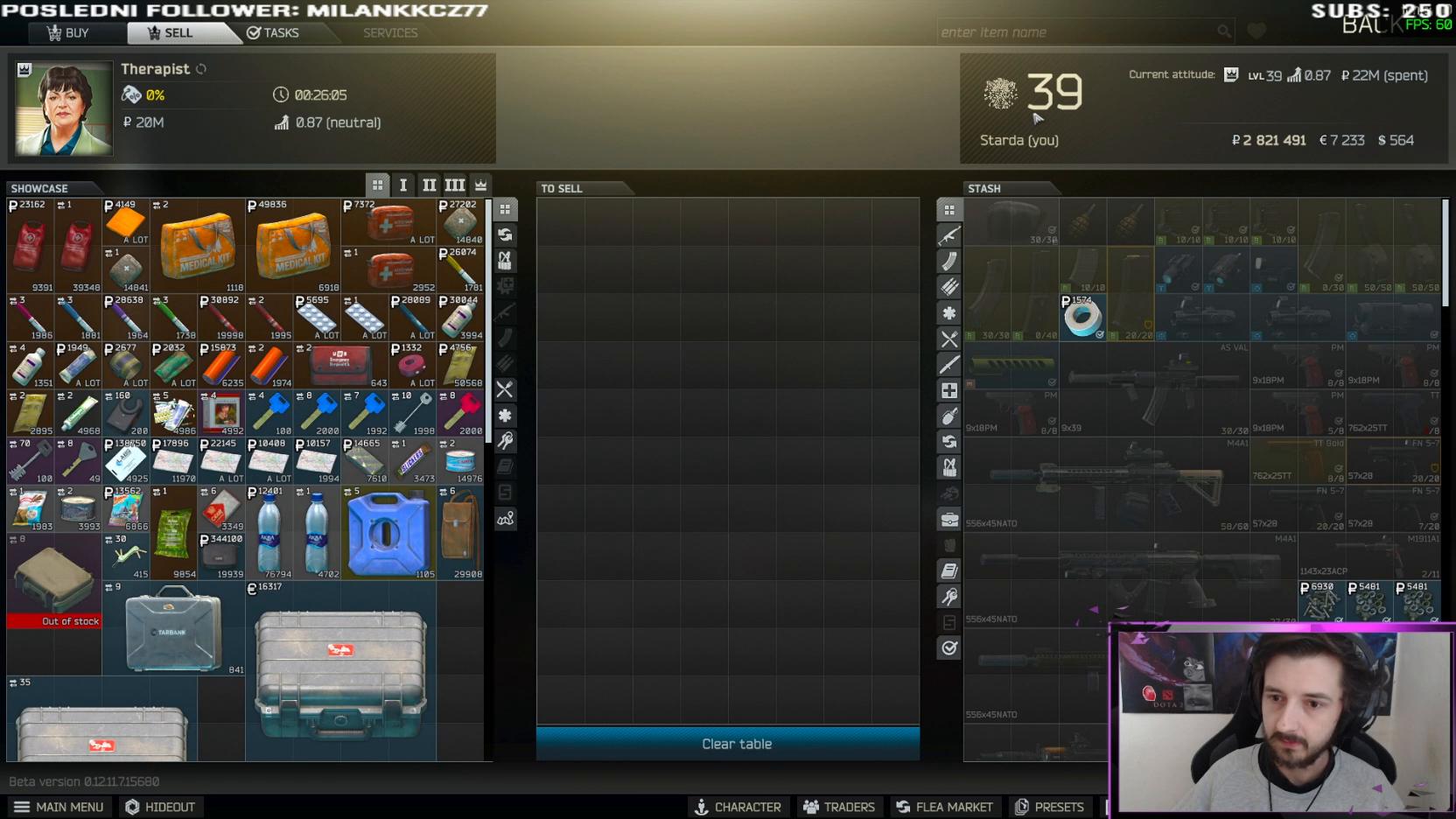The height and width of the screenshot is (819, 1456).
Task: Select the crown max loyalty level tab
Action: point(480,185)
